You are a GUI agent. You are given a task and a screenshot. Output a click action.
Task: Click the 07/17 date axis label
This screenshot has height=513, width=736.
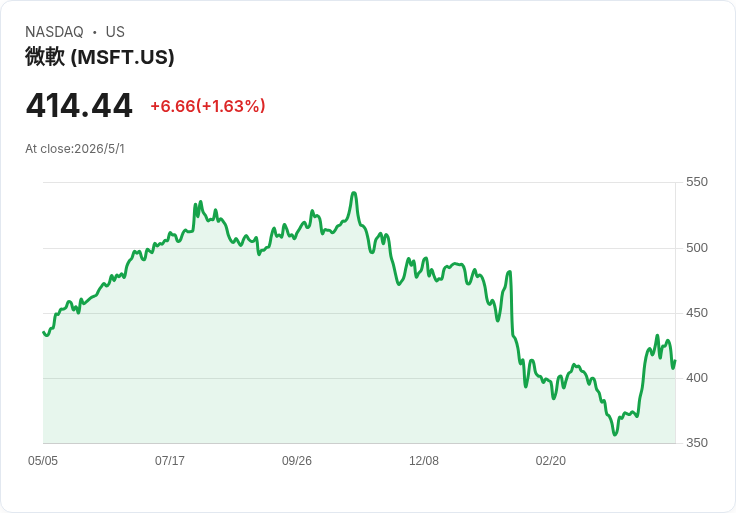click(x=169, y=460)
